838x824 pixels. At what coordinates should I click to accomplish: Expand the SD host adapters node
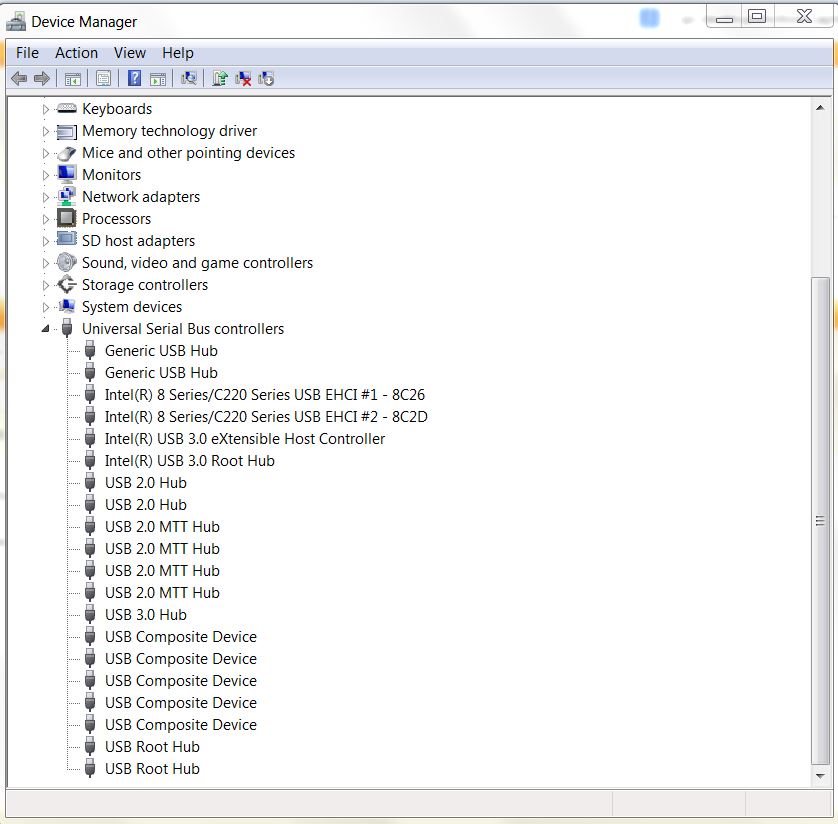click(x=45, y=242)
